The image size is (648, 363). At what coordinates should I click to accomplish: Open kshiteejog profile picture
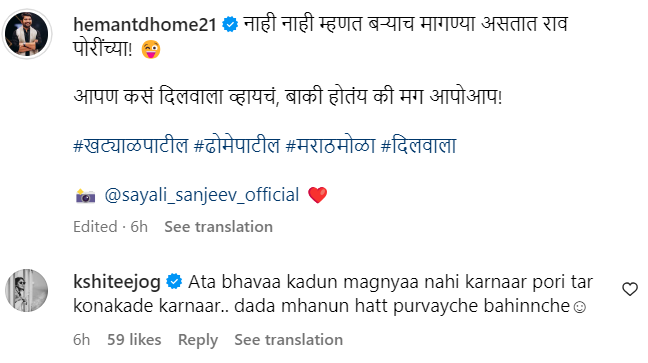pos(27,290)
